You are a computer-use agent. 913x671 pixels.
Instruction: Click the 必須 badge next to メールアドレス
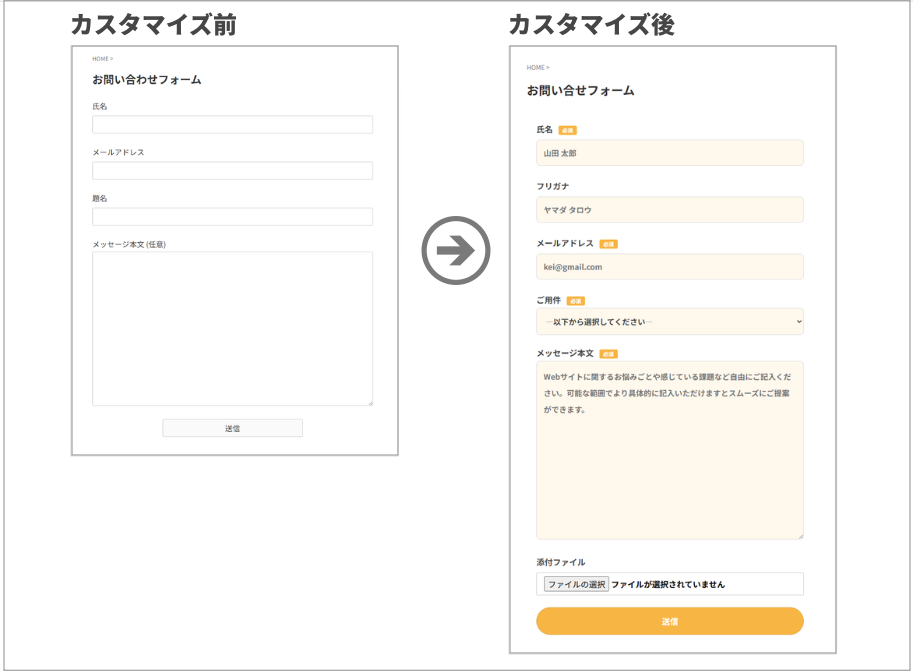pyautogui.click(x=608, y=244)
